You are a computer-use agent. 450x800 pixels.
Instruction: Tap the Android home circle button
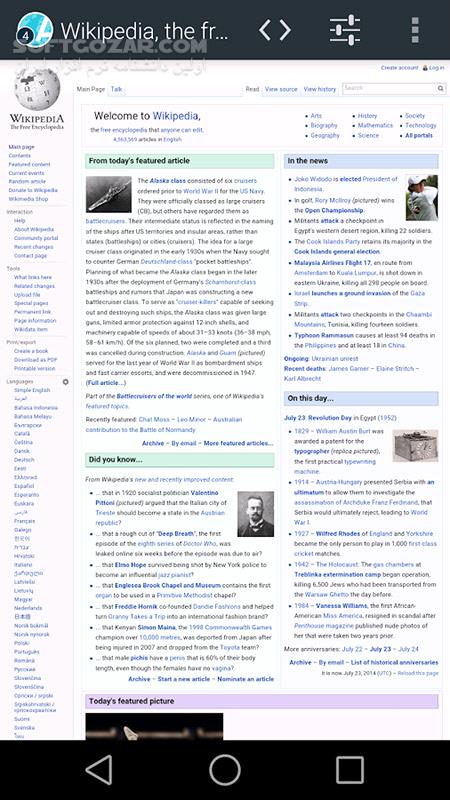[225, 769]
